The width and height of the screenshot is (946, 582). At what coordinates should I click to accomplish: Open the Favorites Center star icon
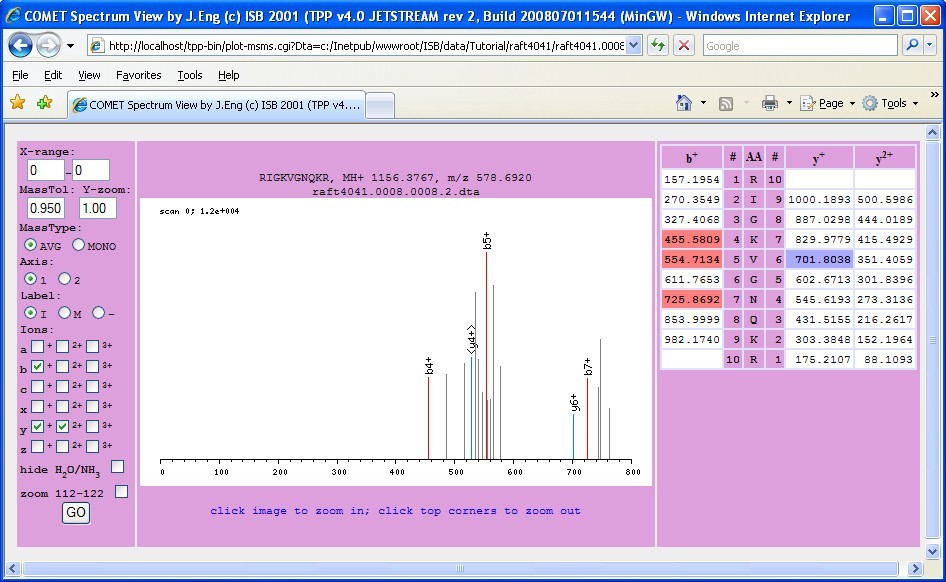click(17, 102)
